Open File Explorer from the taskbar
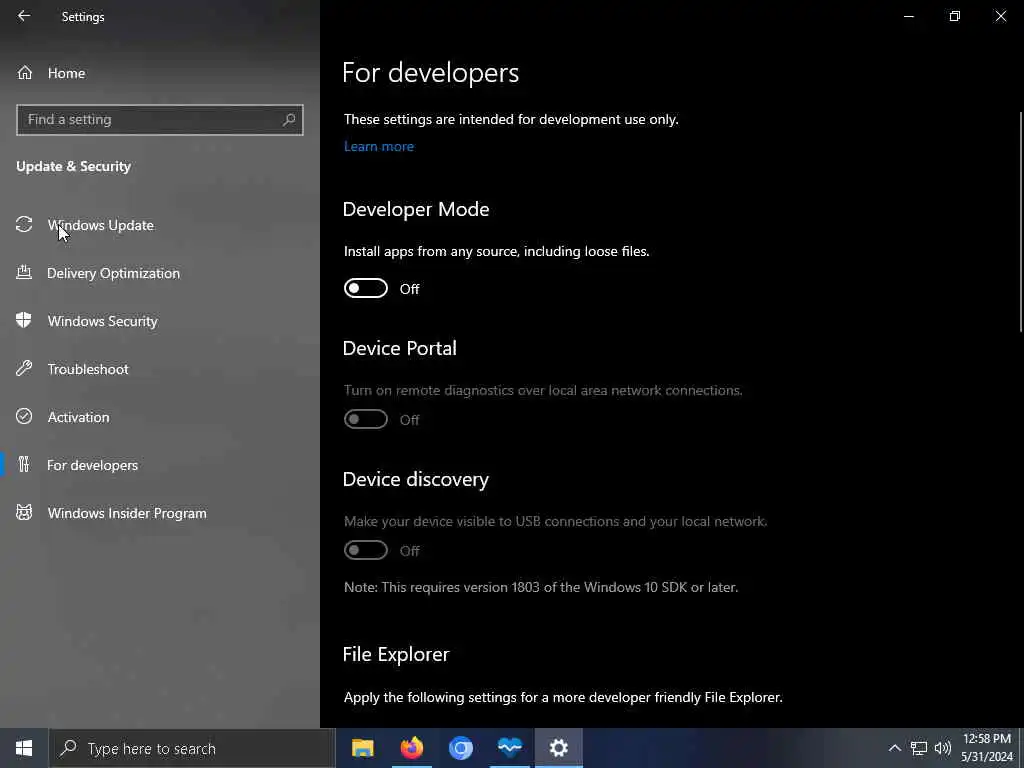This screenshot has width=1024, height=768. click(362, 748)
